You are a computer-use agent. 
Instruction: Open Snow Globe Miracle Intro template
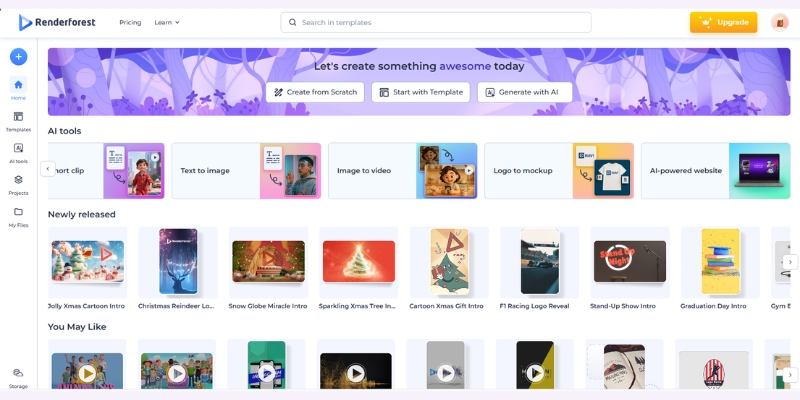coord(268,262)
